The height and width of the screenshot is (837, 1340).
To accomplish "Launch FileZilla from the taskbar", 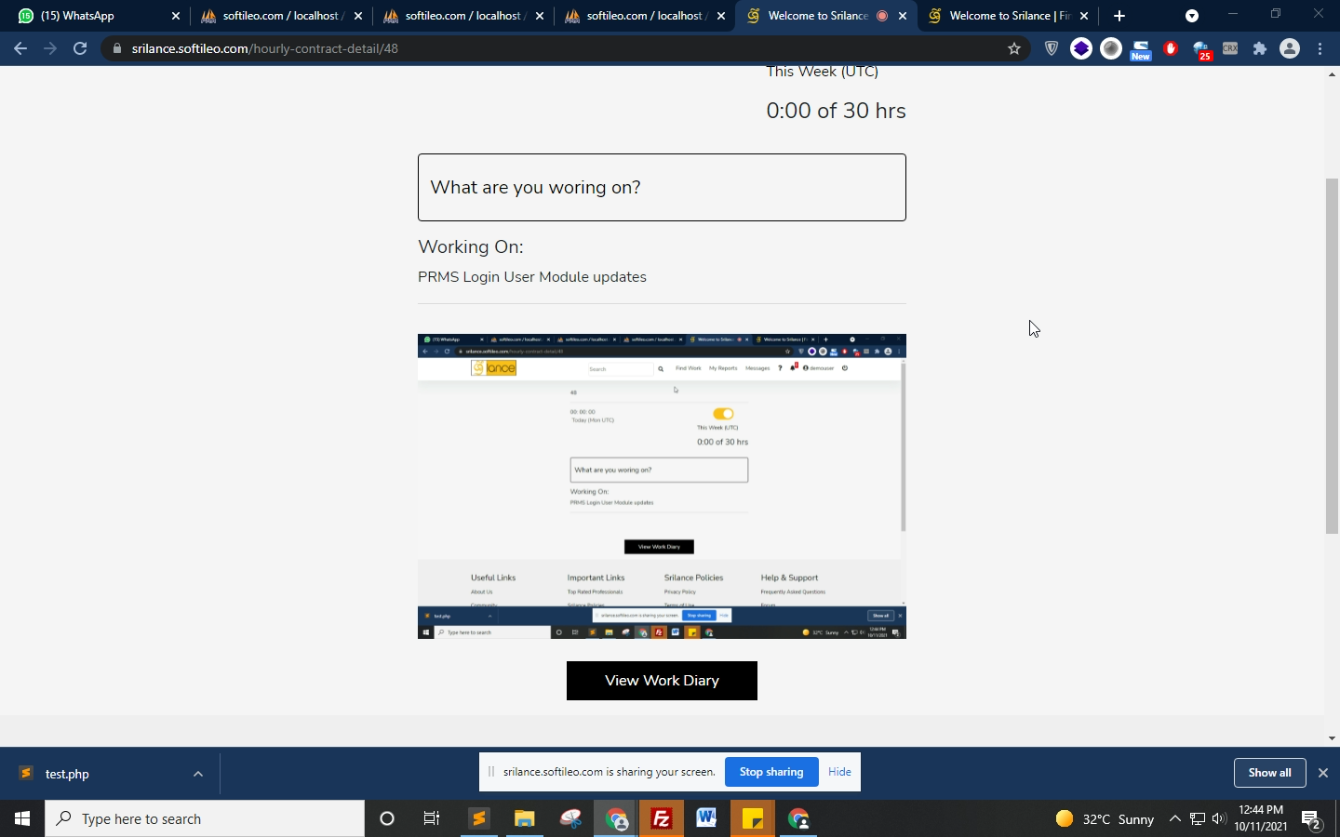I will coord(661,819).
